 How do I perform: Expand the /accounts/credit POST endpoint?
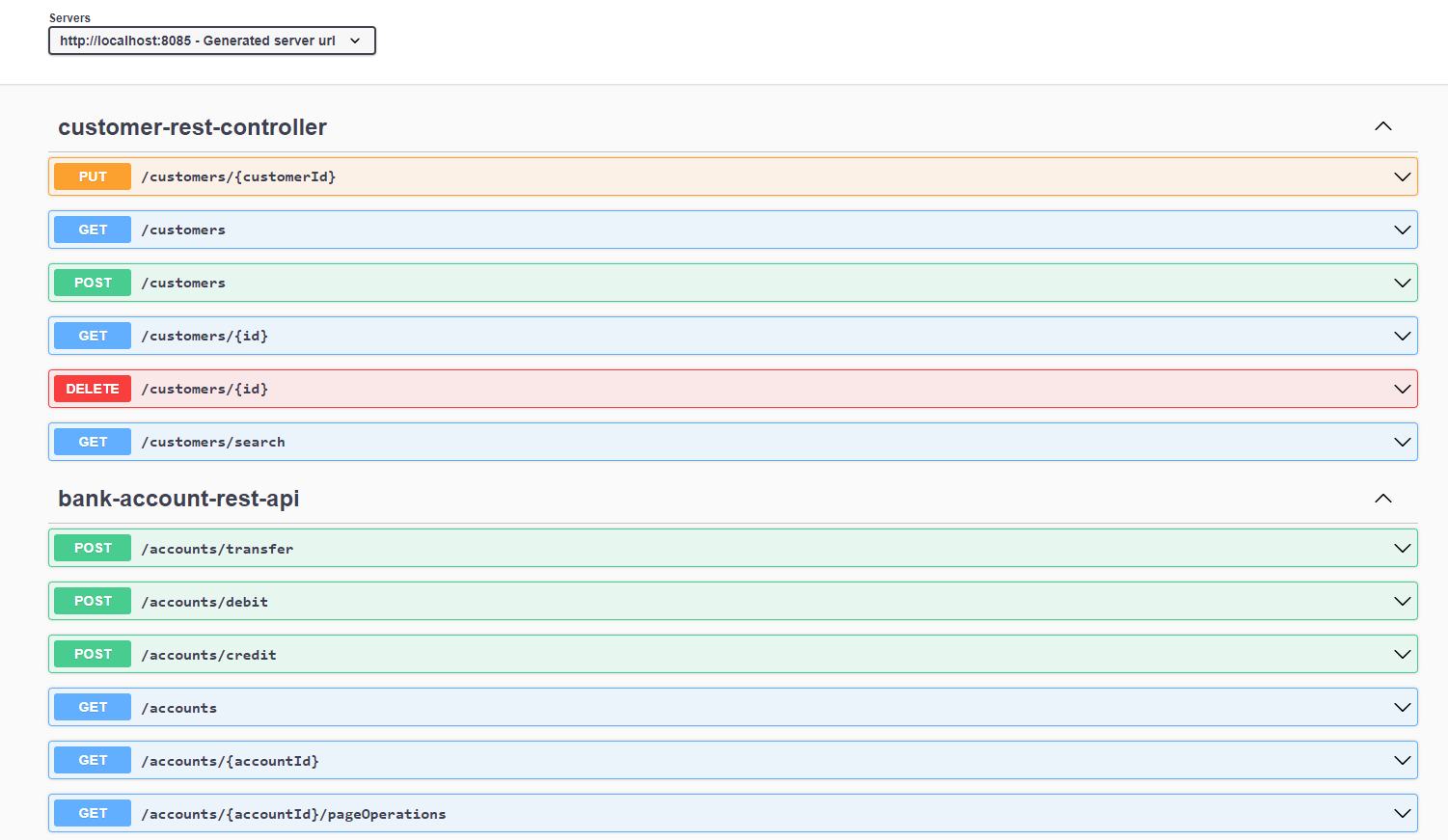(x=1403, y=654)
